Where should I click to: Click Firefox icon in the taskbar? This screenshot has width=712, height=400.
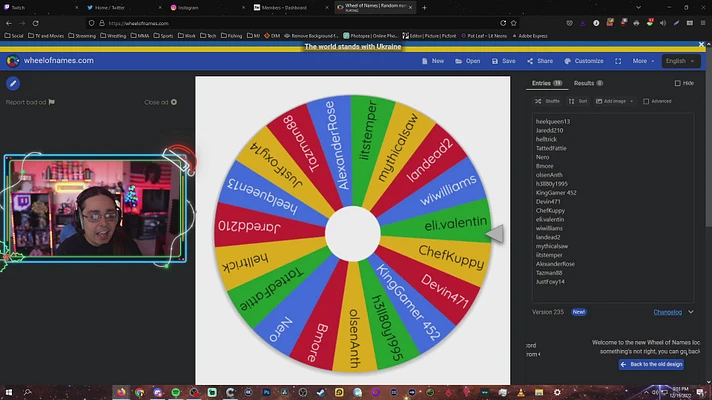[121, 392]
